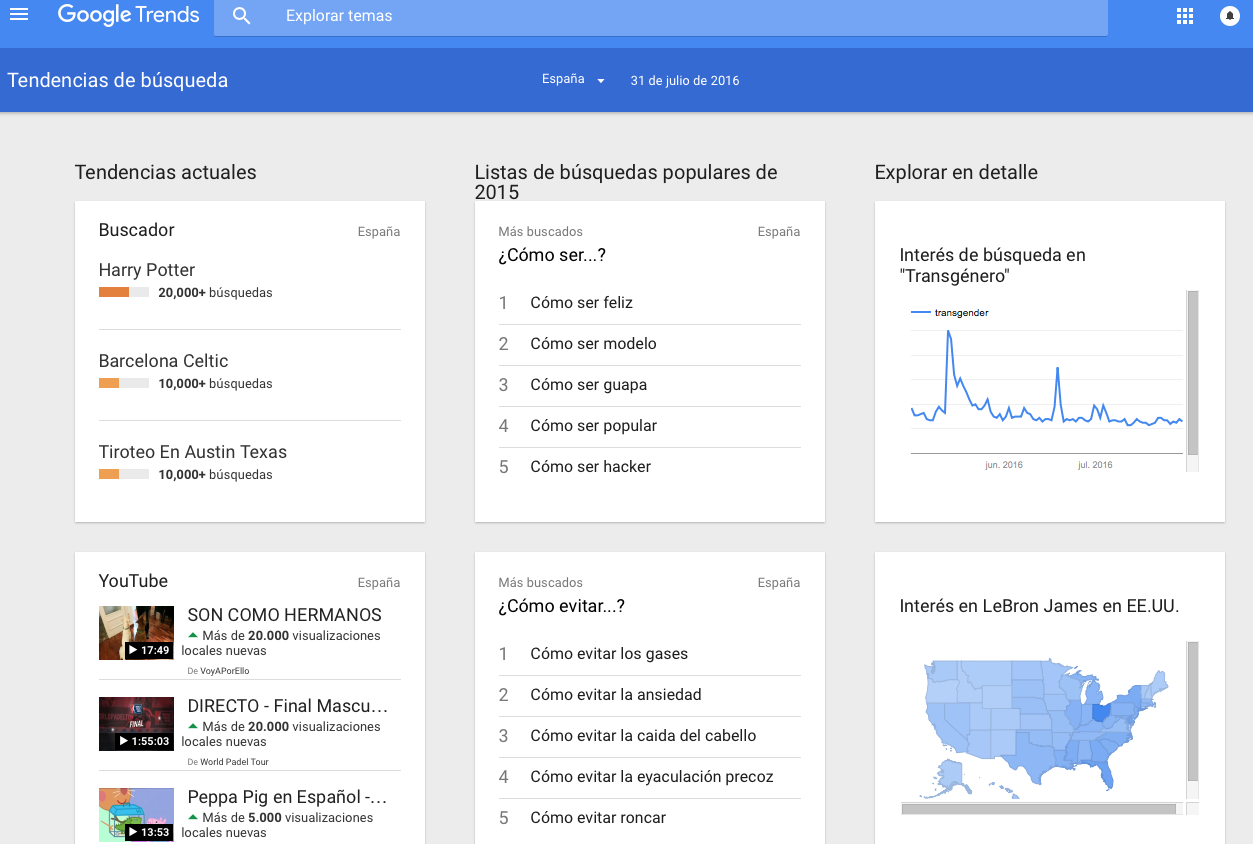
Task: Open Cómo evitar la ansiedad entry
Action: (x=615, y=695)
